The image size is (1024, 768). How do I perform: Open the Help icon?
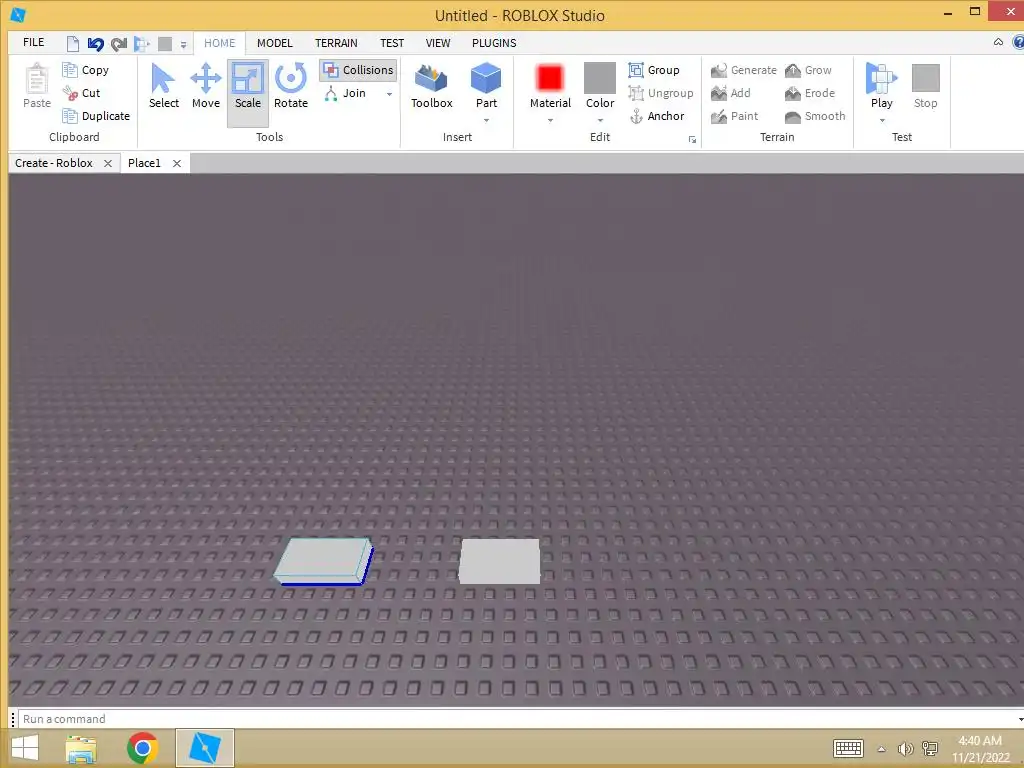tap(1018, 42)
